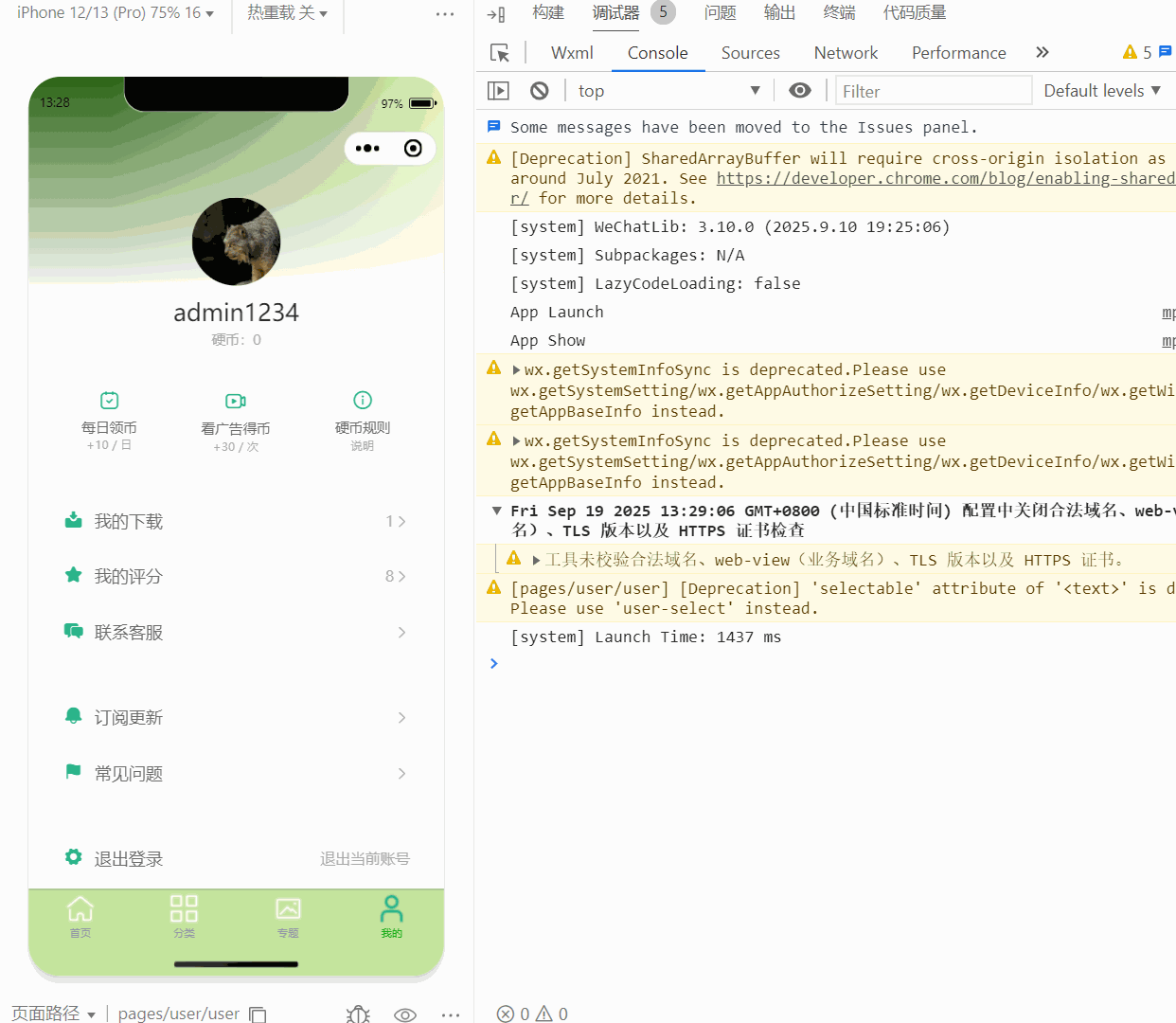The image size is (1176, 1023).
Task: Switch to the Console tab
Action: pyautogui.click(x=657, y=53)
